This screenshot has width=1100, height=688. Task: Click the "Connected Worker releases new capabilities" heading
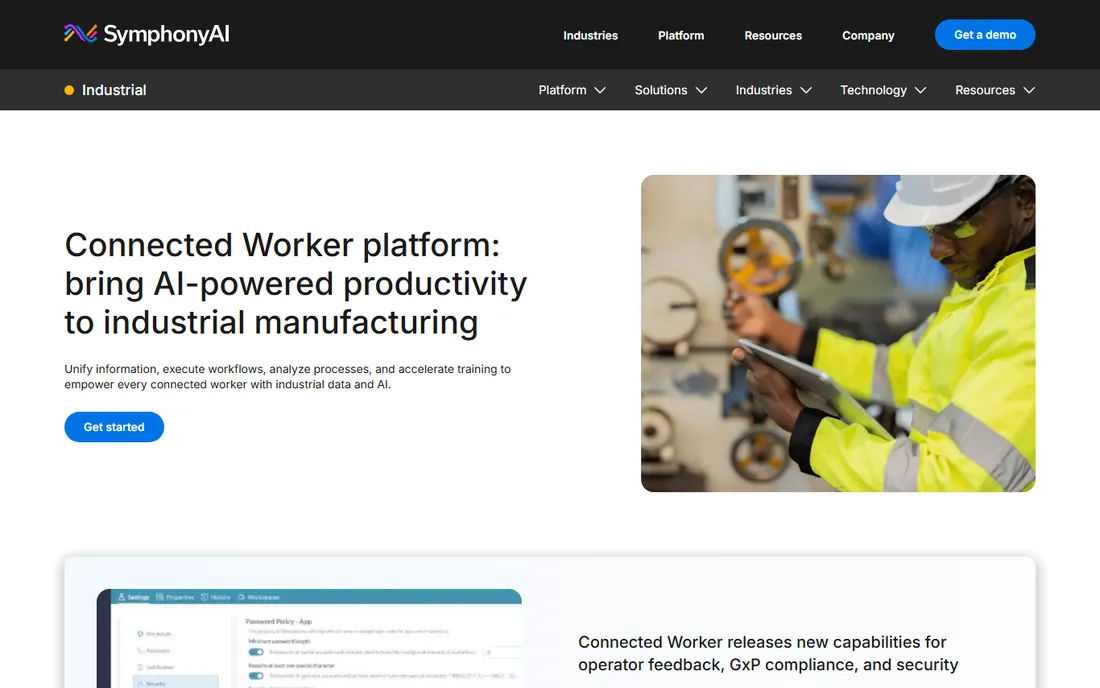tap(768, 653)
